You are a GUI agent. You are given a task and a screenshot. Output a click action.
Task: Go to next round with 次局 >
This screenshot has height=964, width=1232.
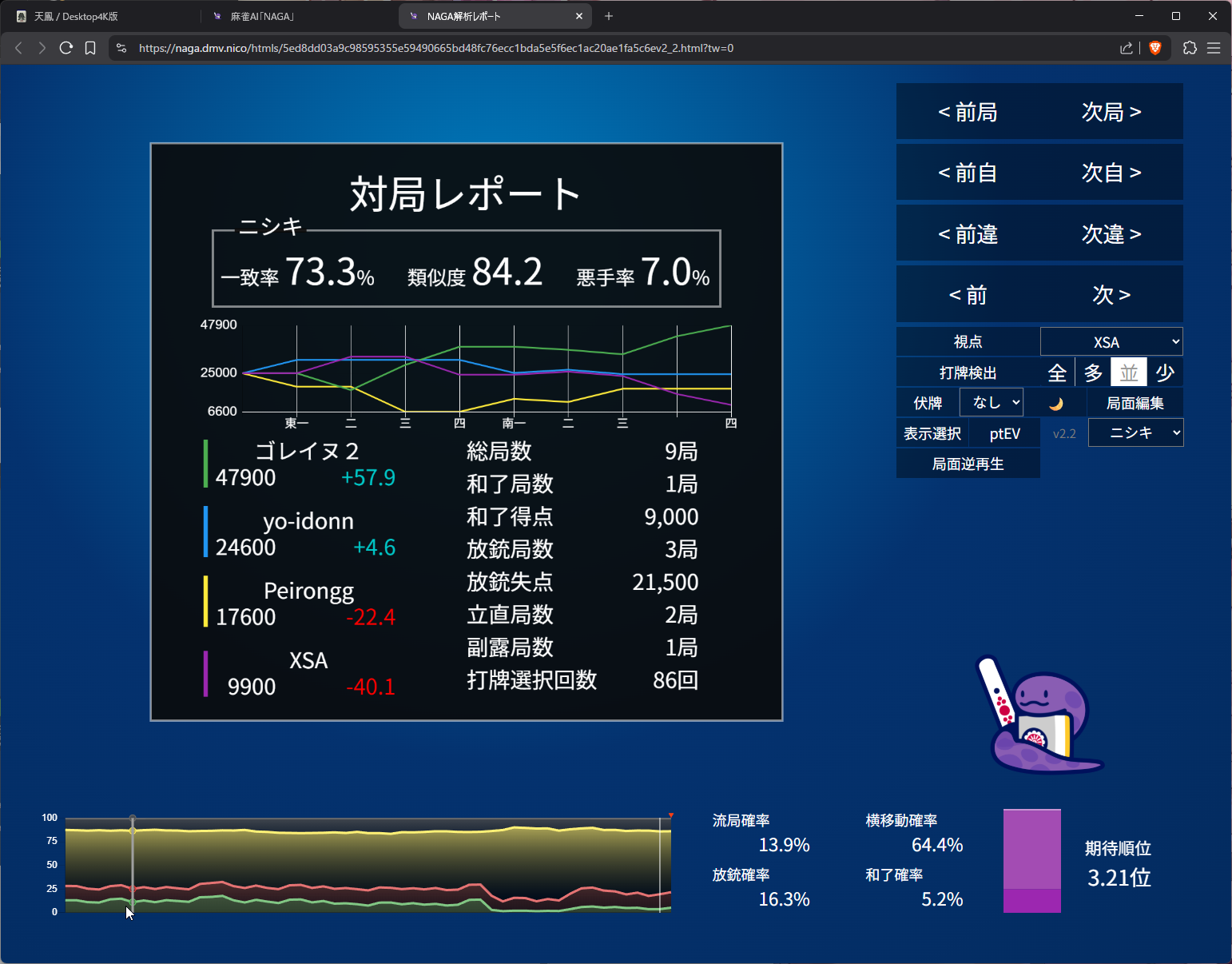pyautogui.click(x=1111, y=112)
